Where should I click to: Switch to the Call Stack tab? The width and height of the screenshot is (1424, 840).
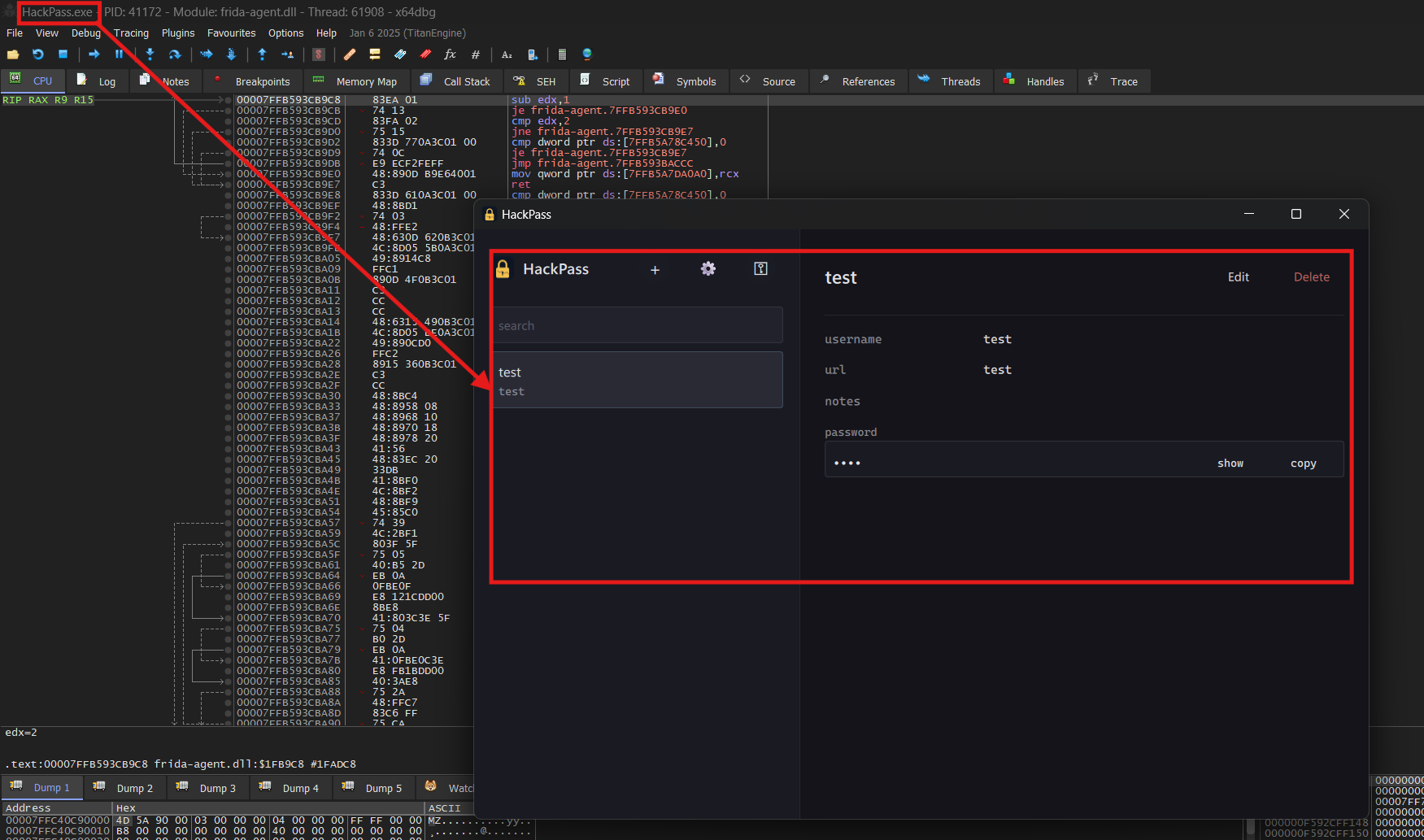(456, 81)
